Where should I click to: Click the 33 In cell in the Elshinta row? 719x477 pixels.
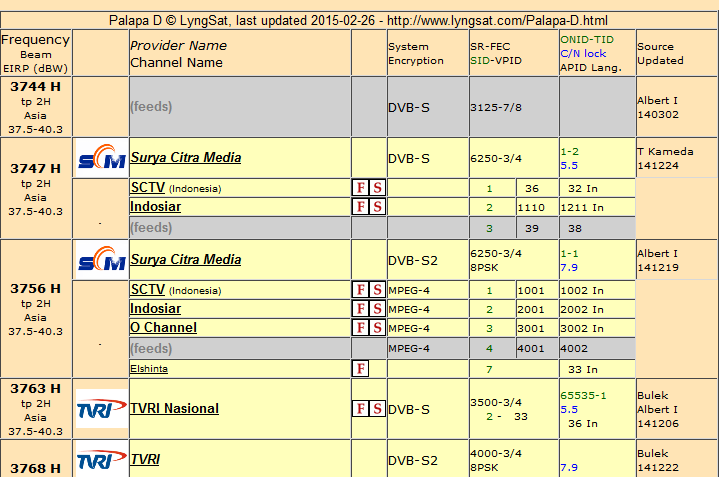coord(597,369)
